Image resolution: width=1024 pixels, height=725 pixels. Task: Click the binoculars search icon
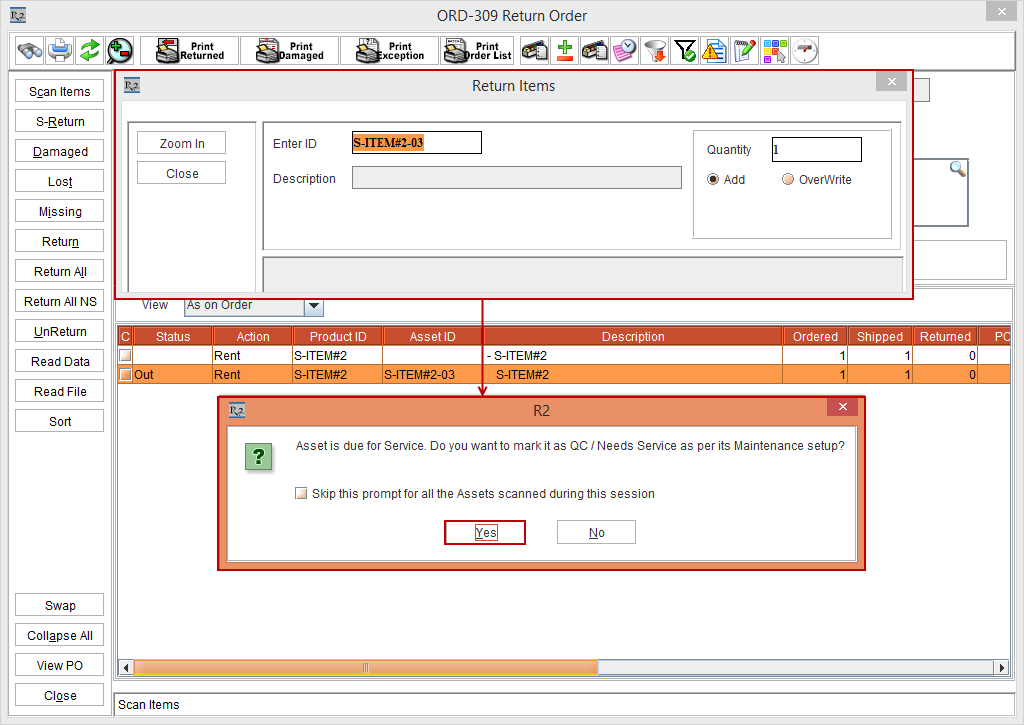[30, 50]
